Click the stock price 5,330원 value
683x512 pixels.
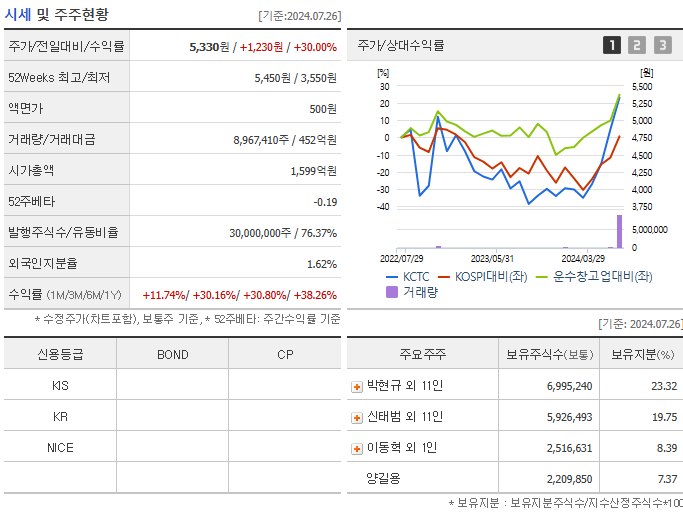209,47
